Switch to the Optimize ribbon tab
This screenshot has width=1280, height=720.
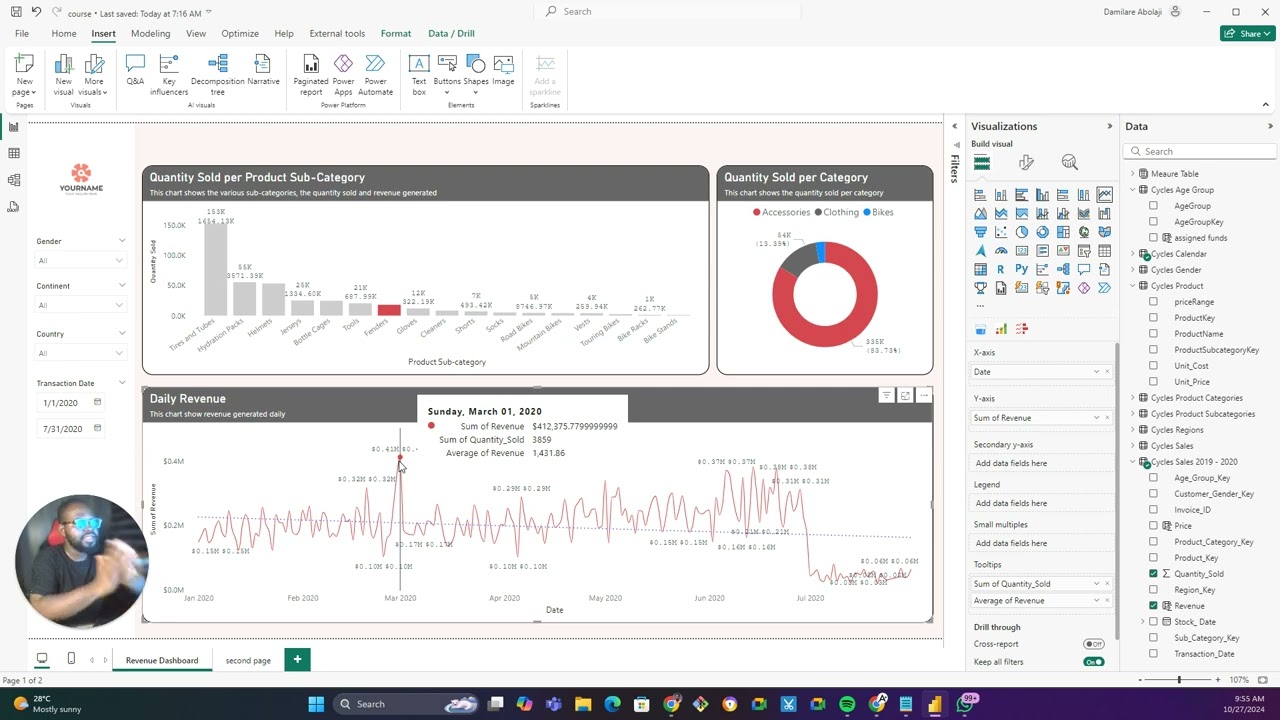tap(240, 33)
